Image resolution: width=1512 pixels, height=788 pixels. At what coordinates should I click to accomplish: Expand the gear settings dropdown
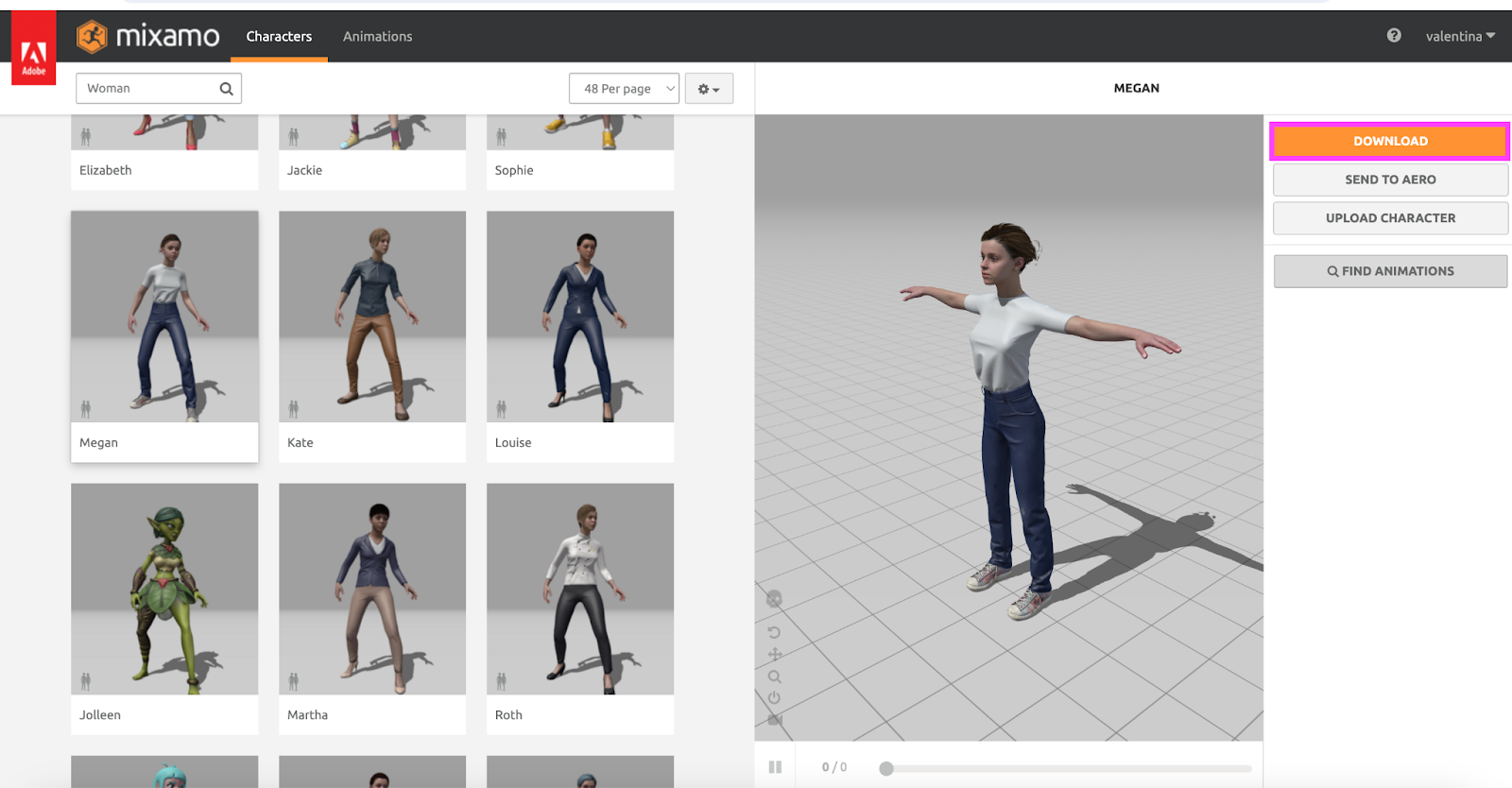[709, 89]
